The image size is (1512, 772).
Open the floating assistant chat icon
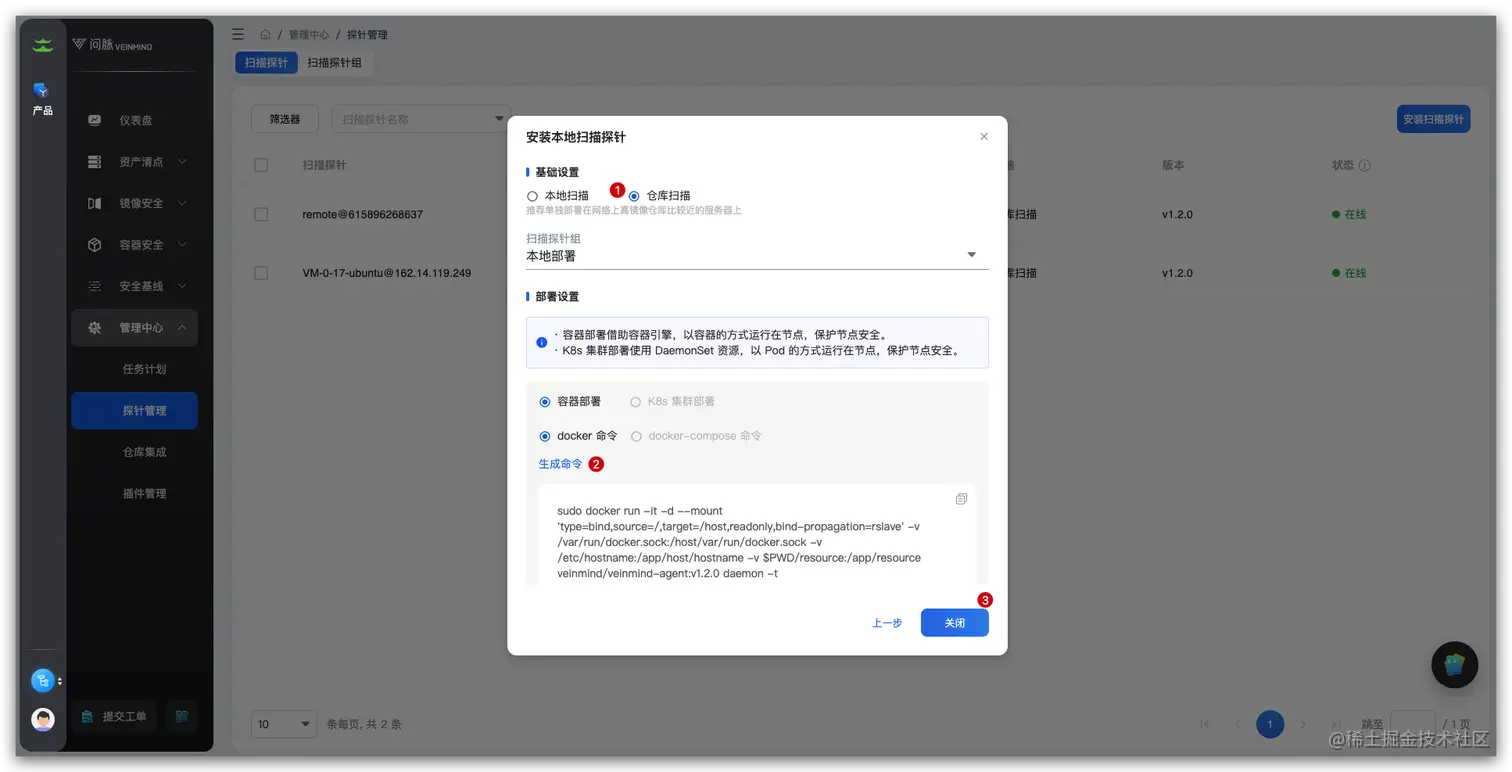pyautogui.click(x=1455, y=665)
